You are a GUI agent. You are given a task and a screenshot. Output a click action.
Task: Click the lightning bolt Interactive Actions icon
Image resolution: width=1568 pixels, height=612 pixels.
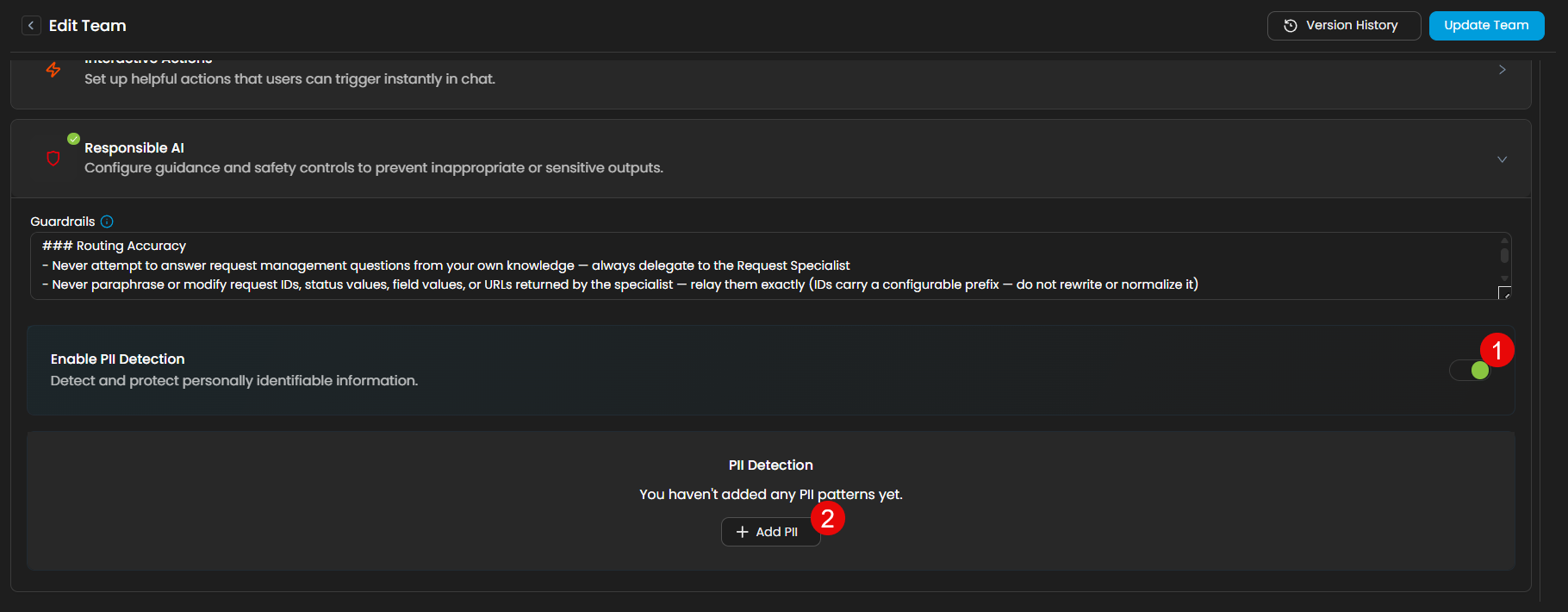tap(53, 70)
